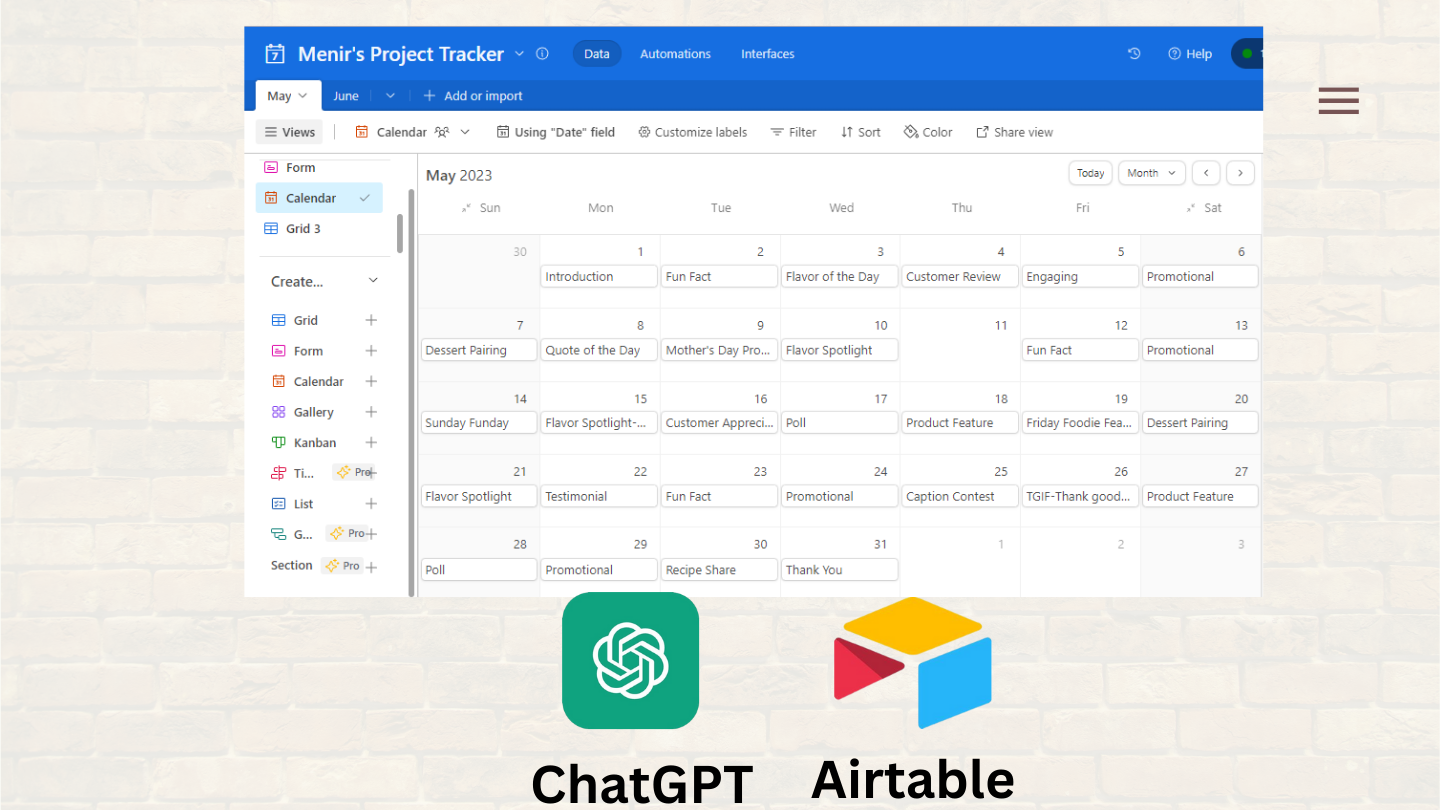Screen dimensions: 1440x810
Task: Add a new List view with its plus
Action: pos(371,504)
